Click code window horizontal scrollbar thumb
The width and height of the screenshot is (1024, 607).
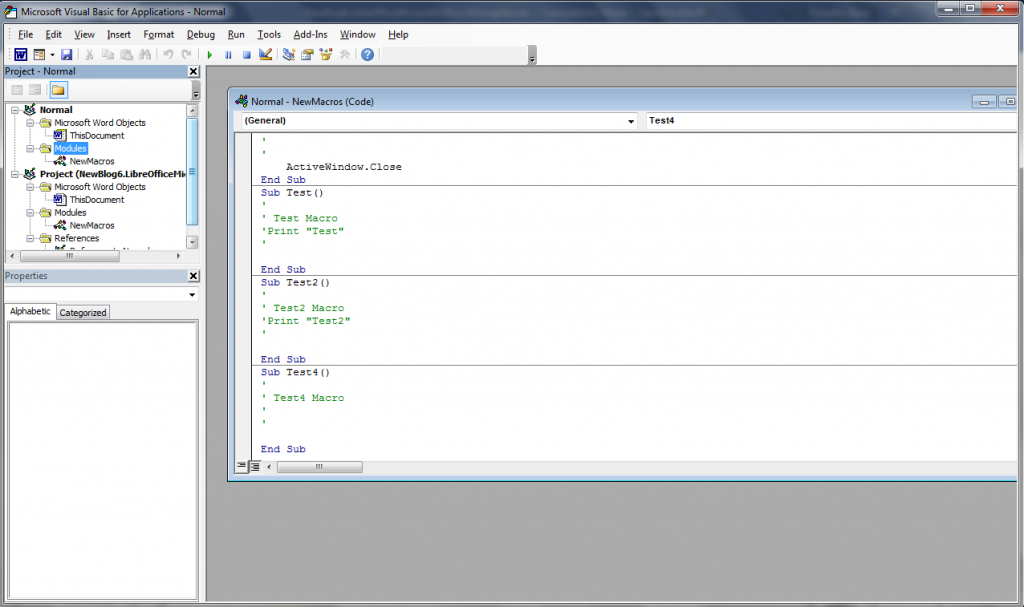[x=319, y=467]
